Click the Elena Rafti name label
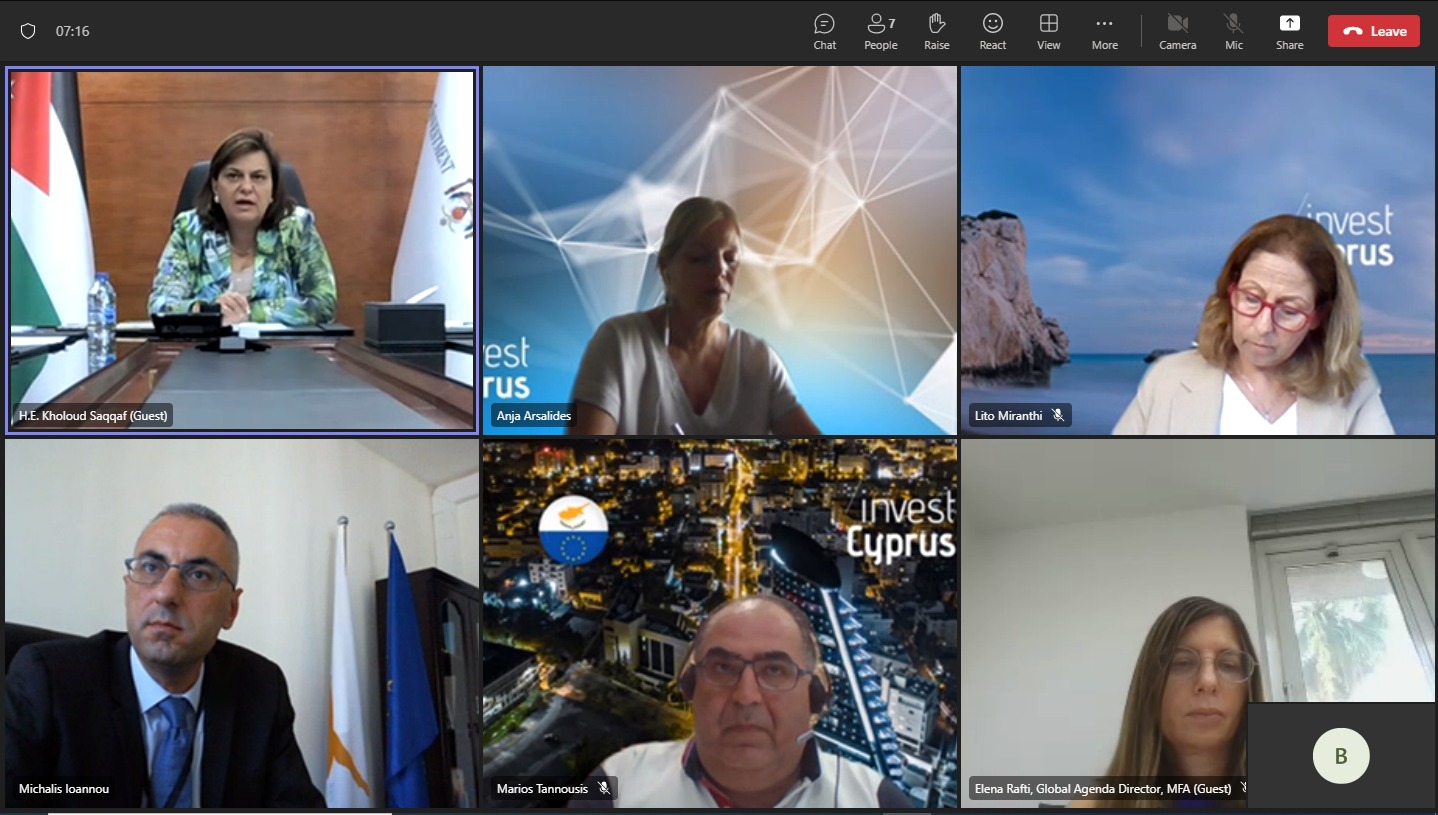The width and height of the screenshot is (1438, 815). [1102, 789]
